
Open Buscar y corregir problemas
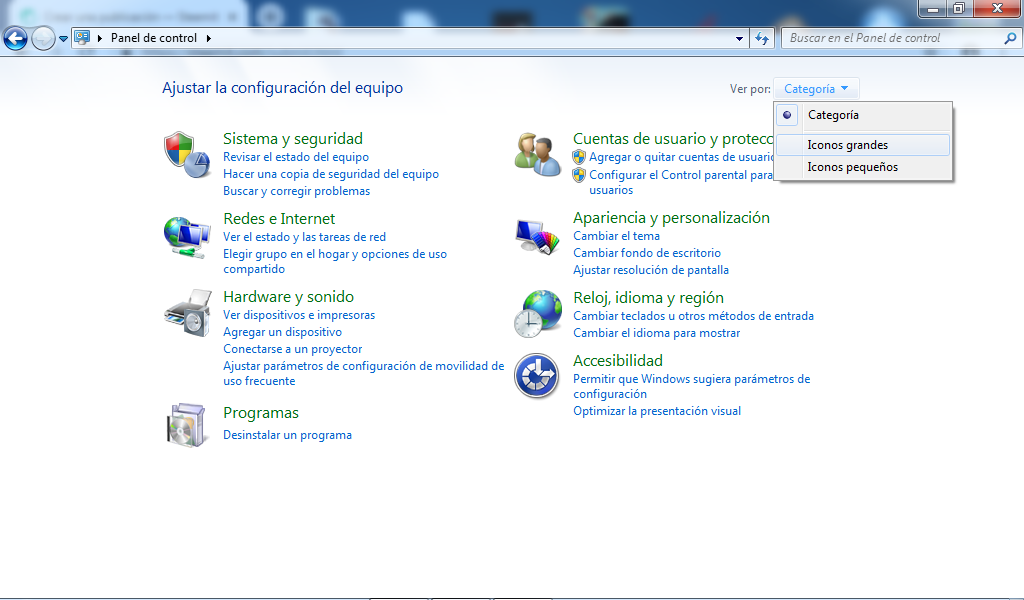point(296,191)
